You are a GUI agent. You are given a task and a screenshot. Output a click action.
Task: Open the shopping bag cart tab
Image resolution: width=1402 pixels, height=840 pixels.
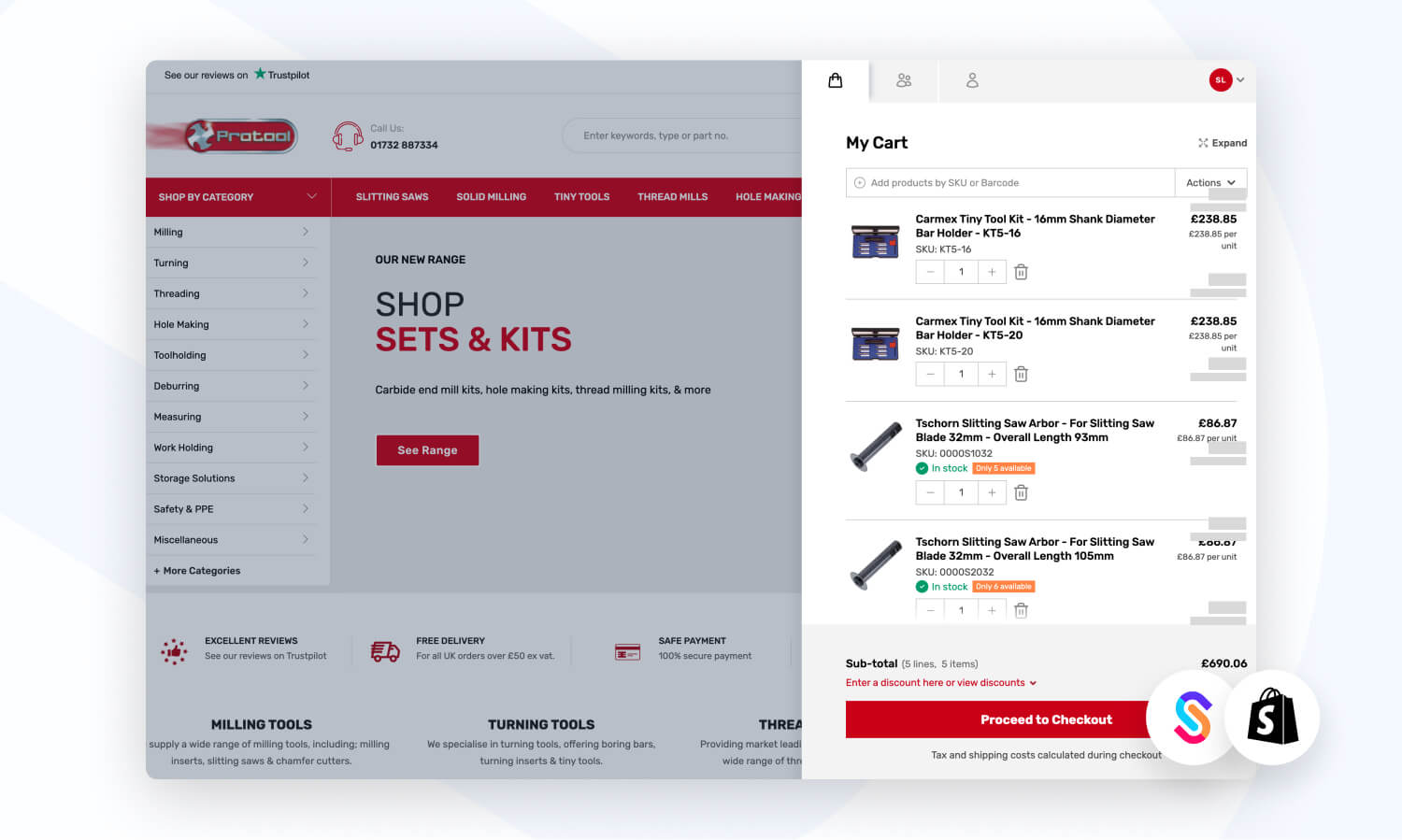836,80
